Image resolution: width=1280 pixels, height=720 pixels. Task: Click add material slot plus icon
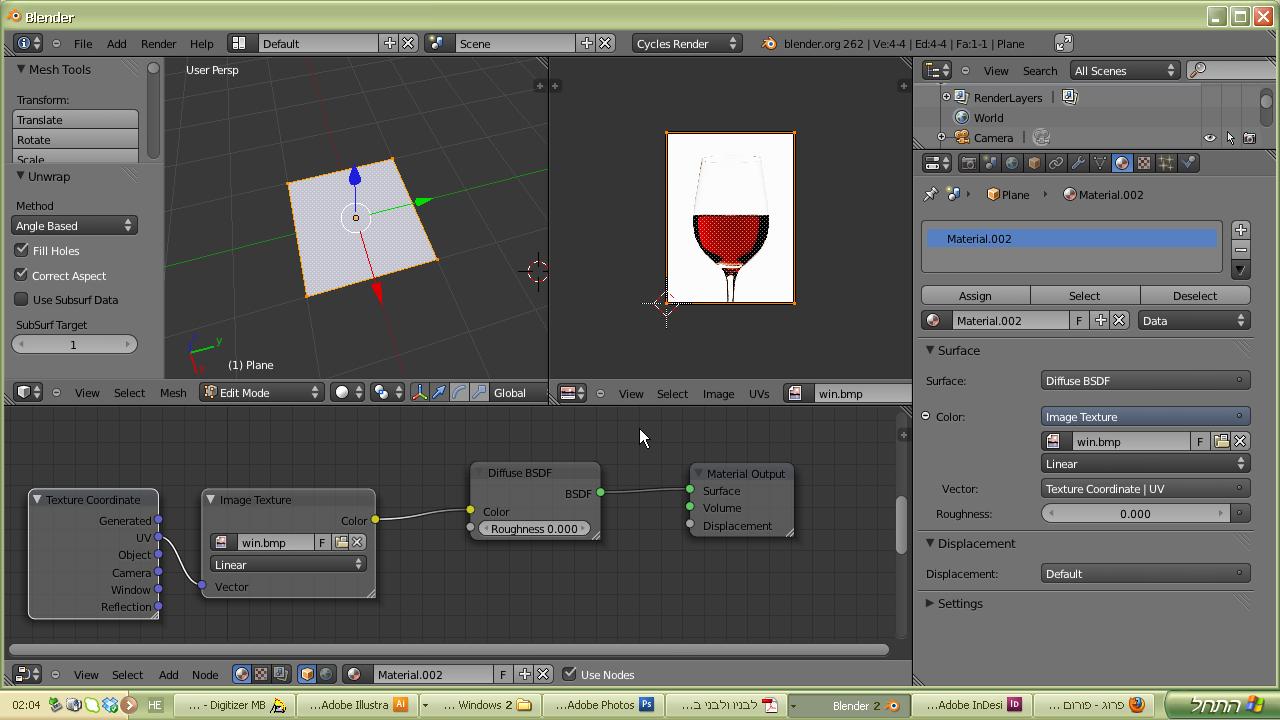1241,230
